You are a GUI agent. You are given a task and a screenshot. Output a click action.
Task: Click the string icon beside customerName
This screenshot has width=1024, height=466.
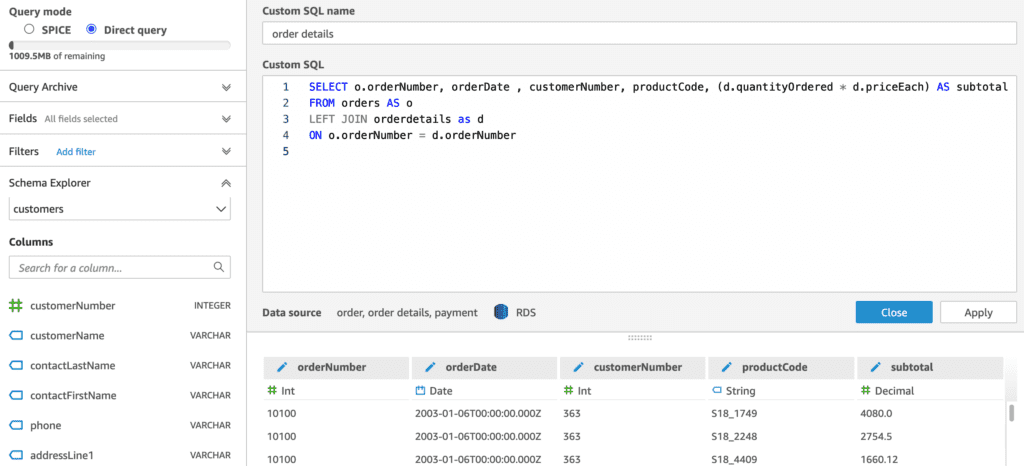point(16,335)
